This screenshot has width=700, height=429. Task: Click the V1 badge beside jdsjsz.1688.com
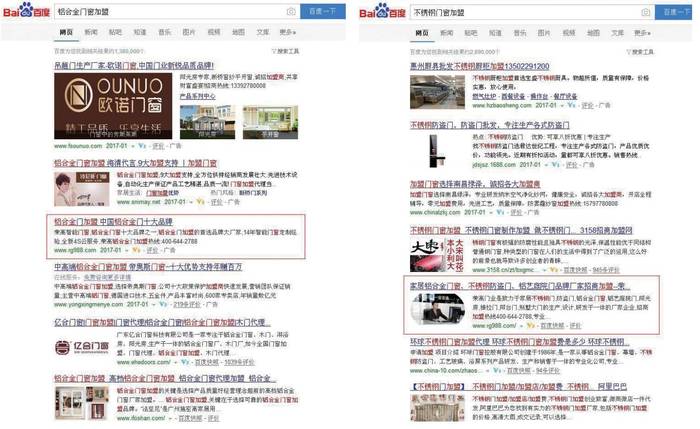point(555,164)
